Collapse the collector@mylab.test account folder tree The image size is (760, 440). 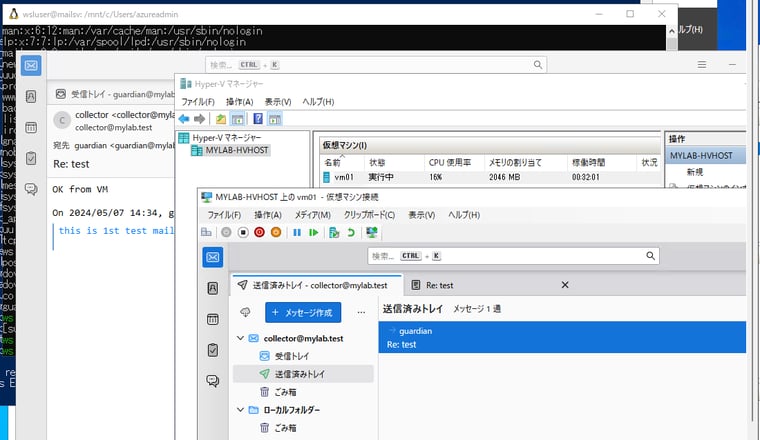point(240,338)
